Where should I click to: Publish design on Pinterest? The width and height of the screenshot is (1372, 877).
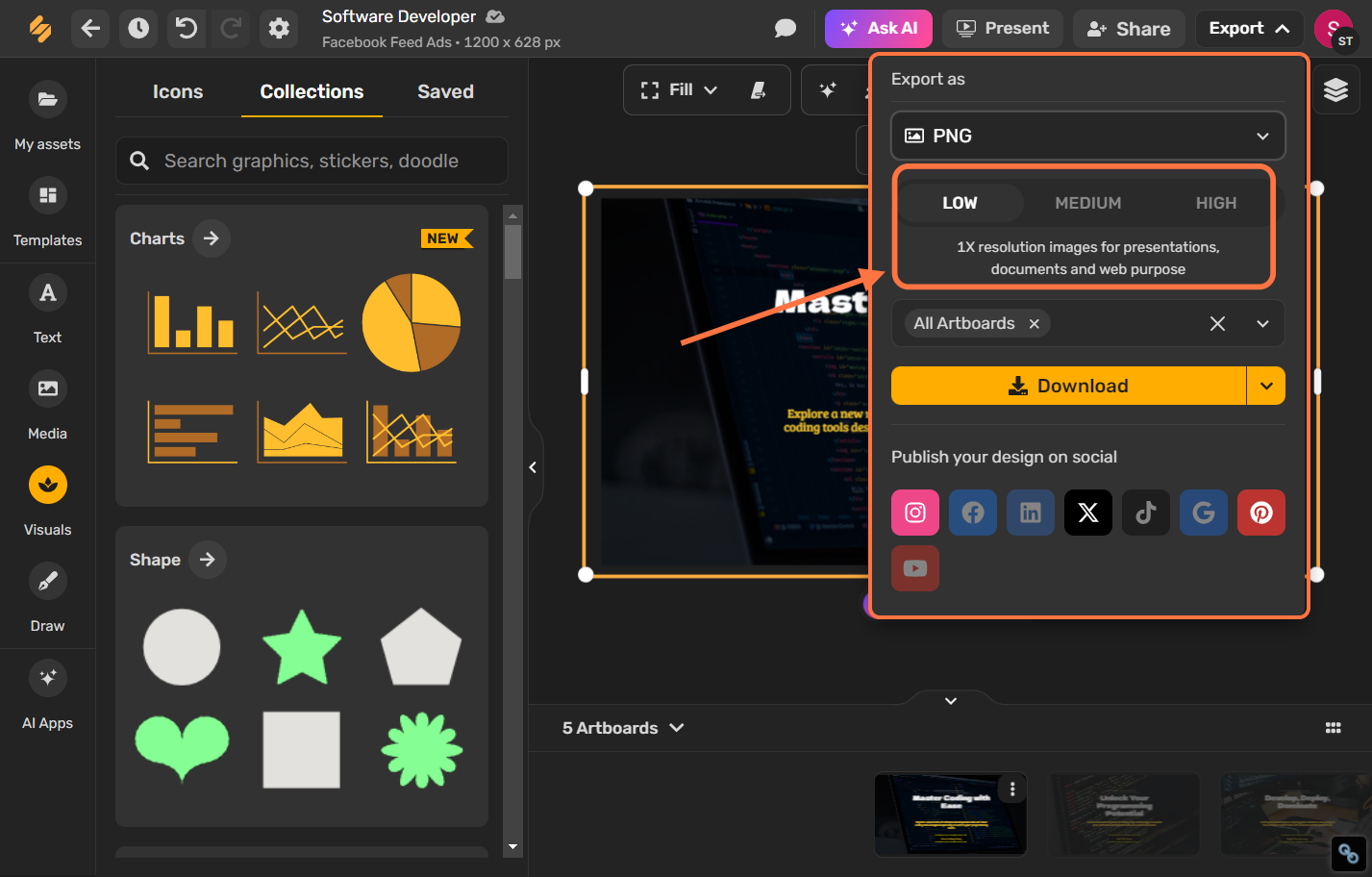1260,513
